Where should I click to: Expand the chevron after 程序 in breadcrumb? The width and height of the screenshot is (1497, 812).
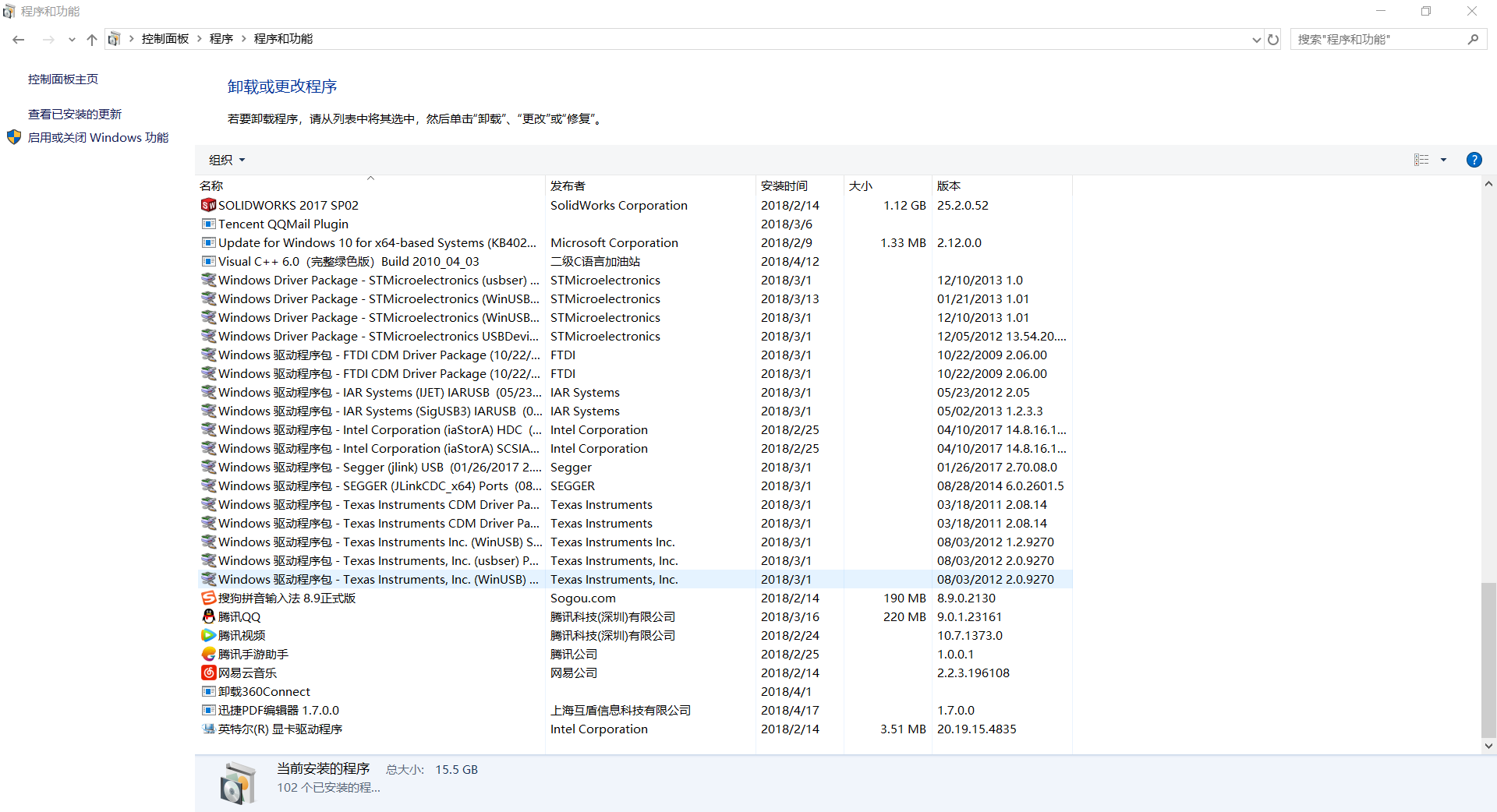[244, 39]
